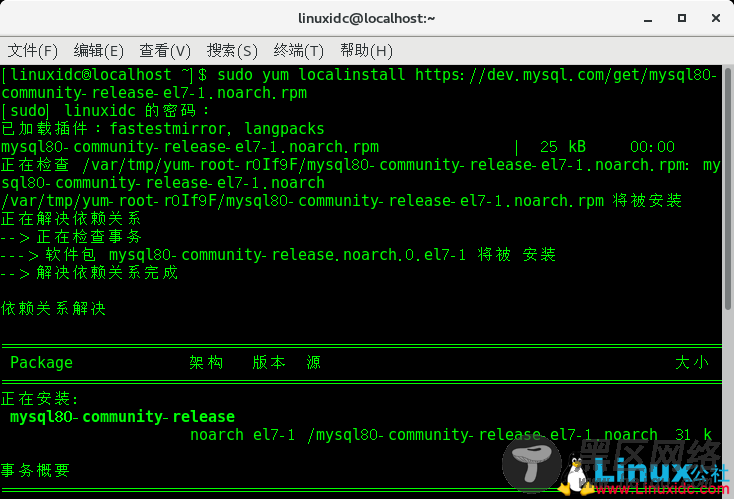Click the 'noarch' architecture value in the package row
Screen dimensions: 734x499
(x=217, y=435)
